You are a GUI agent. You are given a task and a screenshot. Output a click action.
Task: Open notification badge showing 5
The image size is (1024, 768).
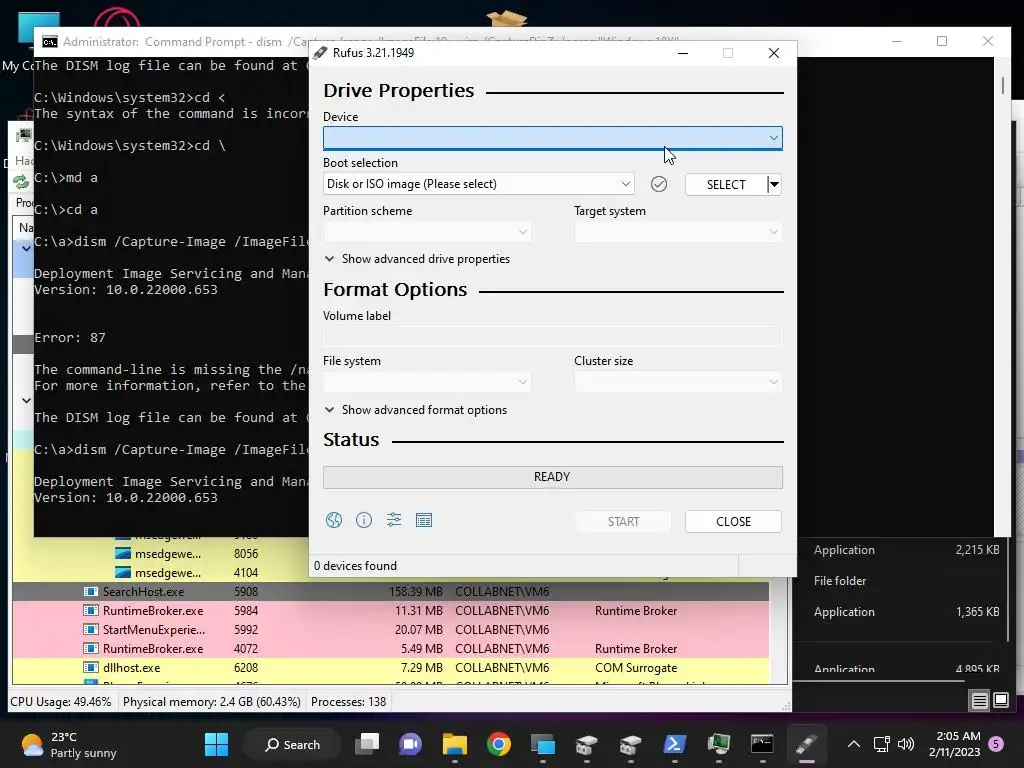point(996,744)
